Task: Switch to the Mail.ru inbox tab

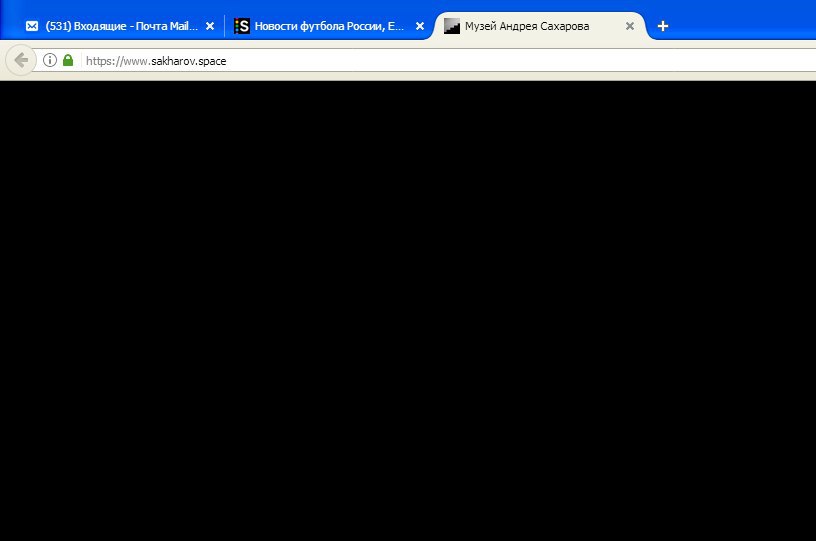Action: tap(120, 26)
